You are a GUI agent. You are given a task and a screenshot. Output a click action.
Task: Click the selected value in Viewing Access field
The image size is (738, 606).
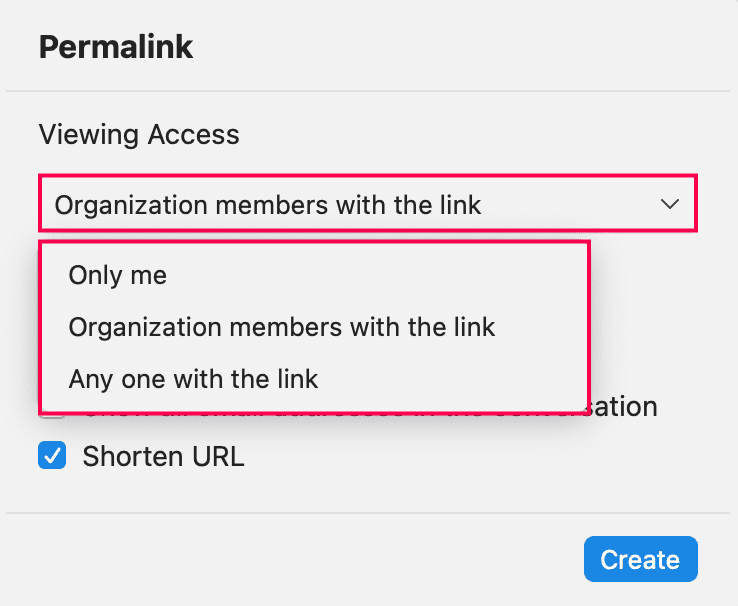click(x=268, y=206)
